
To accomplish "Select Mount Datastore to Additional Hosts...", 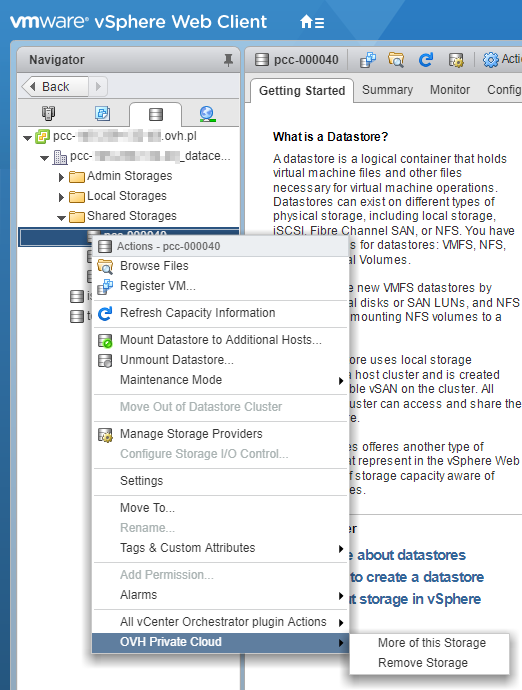I will pyautogui.click(x=220, y=340).
